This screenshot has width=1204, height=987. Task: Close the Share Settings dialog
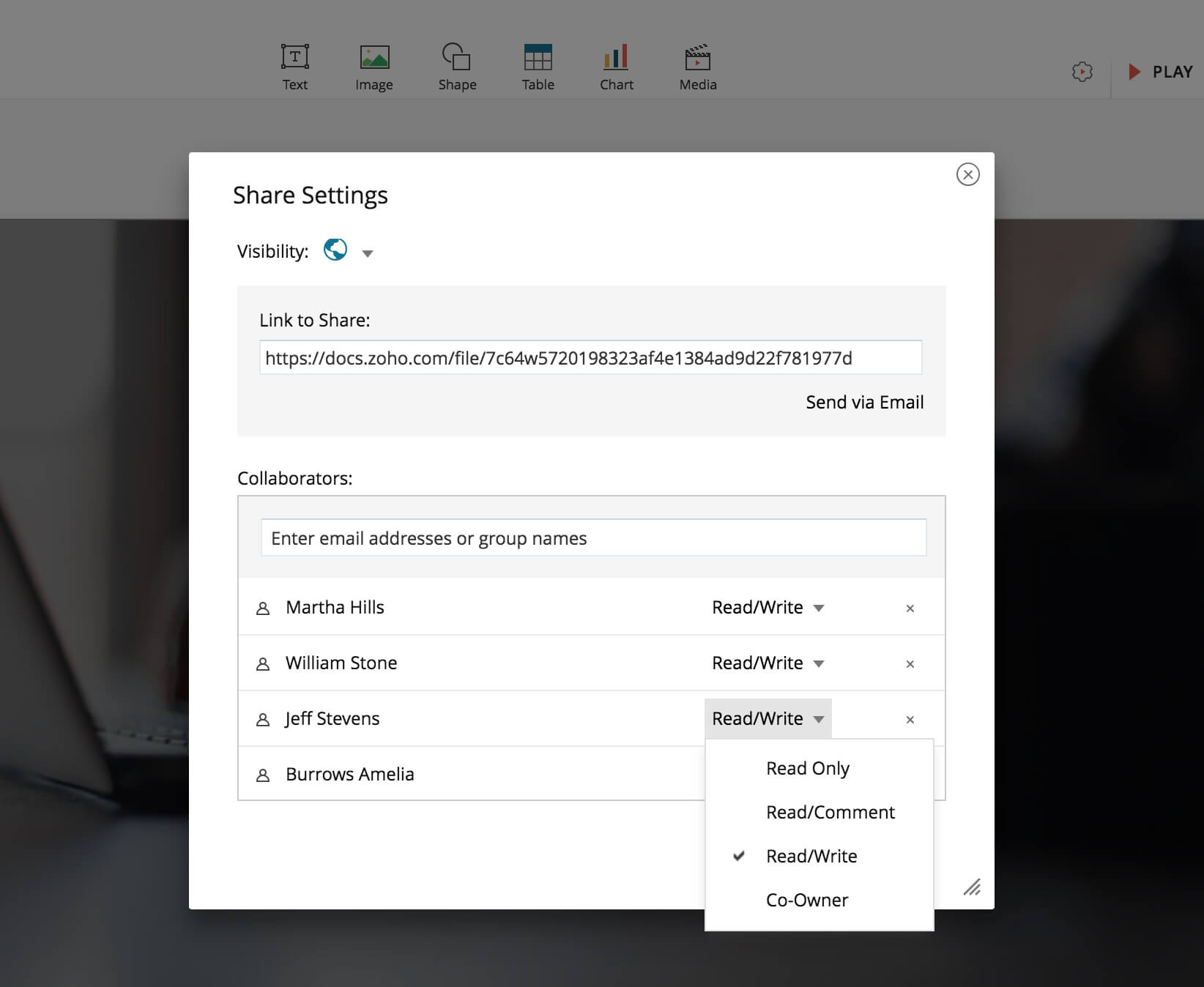click(967, 174)
